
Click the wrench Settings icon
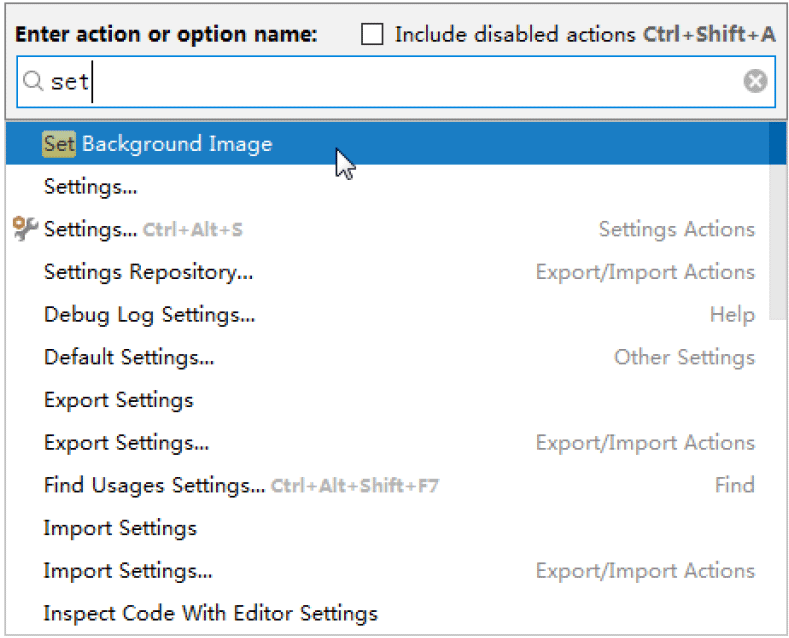tap(25, 229)
